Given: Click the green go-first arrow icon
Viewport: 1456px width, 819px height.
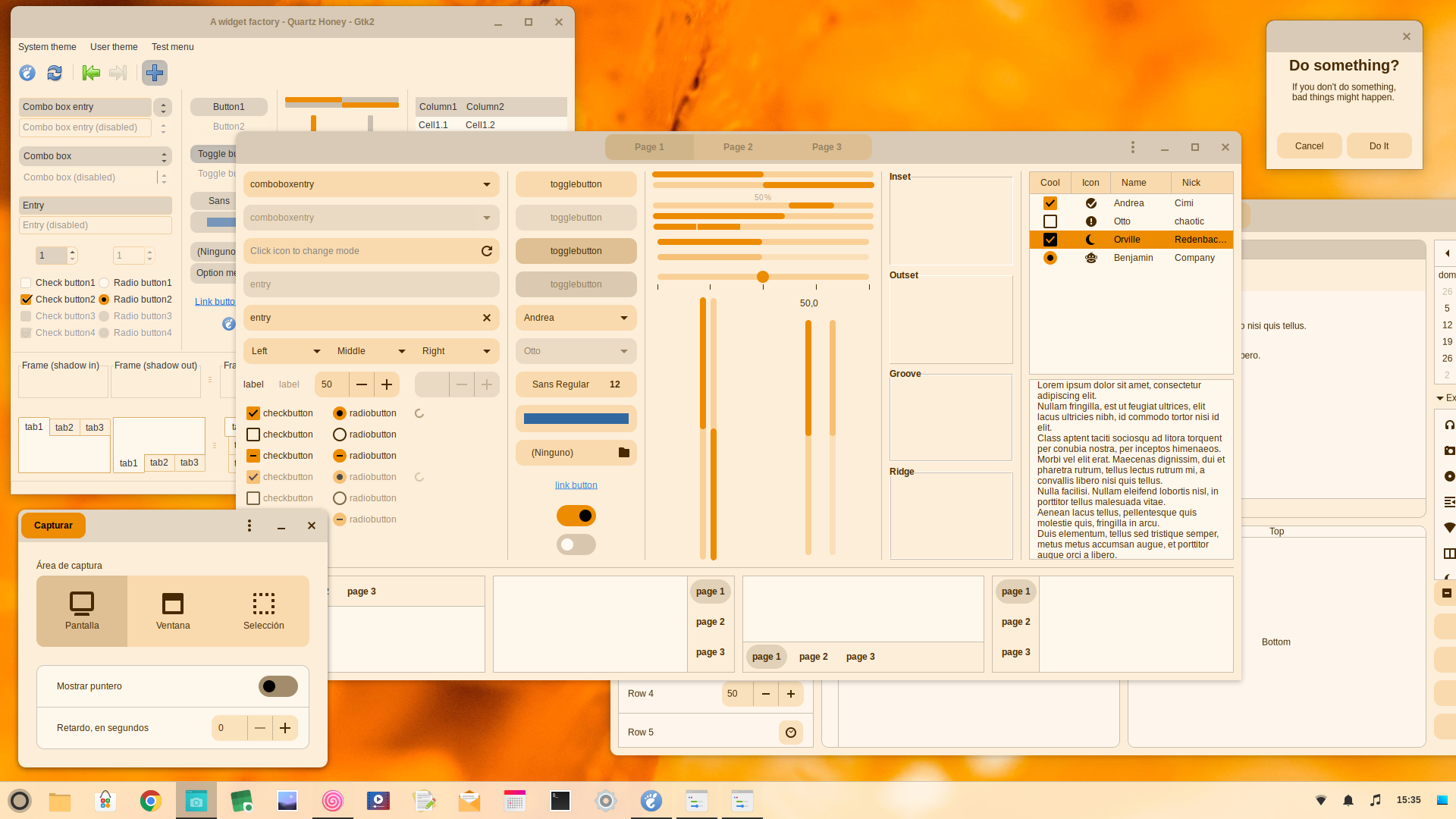Looking at the screenshot, I should pyautogui.click(x=91, y=73).
